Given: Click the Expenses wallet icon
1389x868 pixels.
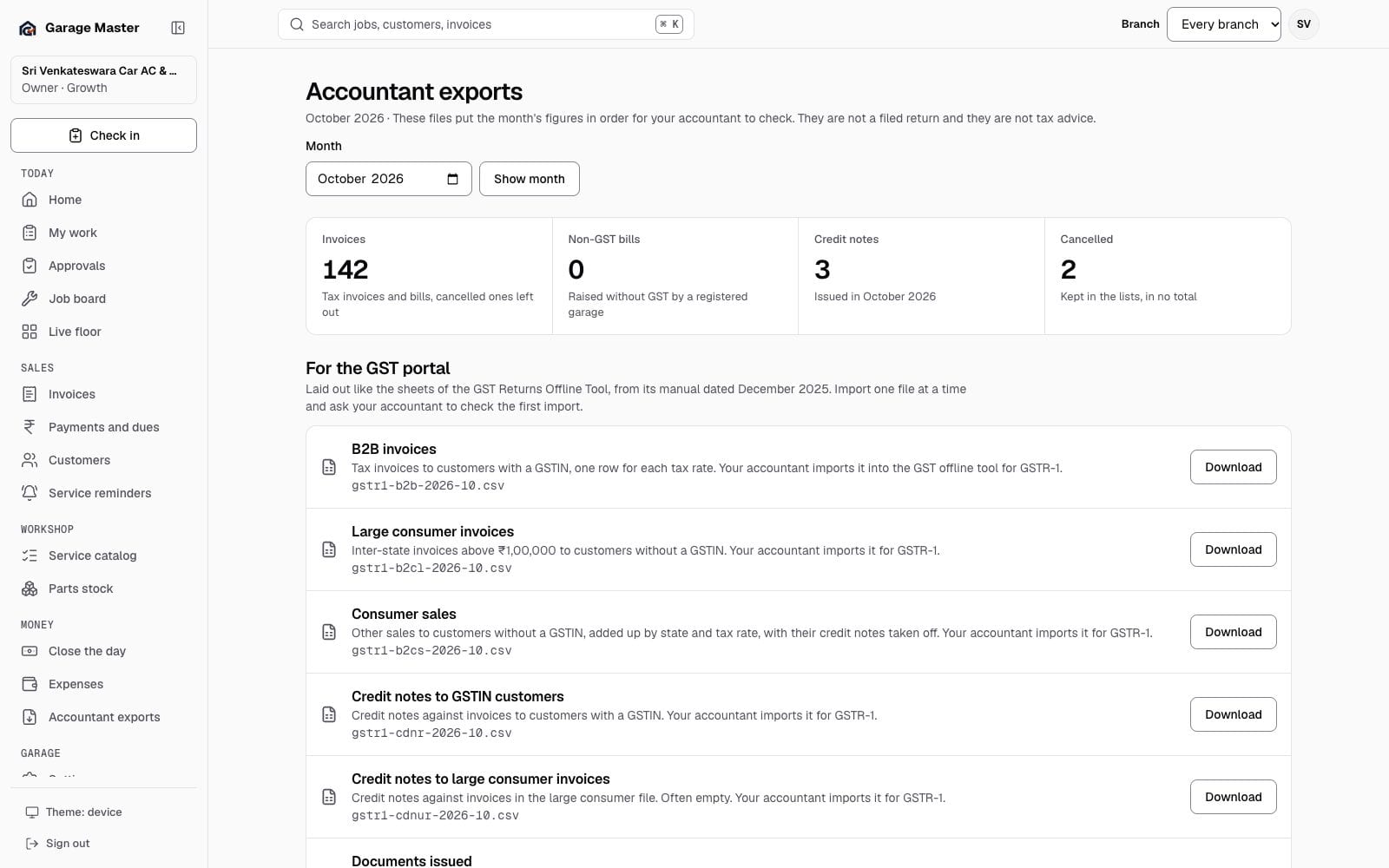Looking at the screenshot, I should 30,684.
